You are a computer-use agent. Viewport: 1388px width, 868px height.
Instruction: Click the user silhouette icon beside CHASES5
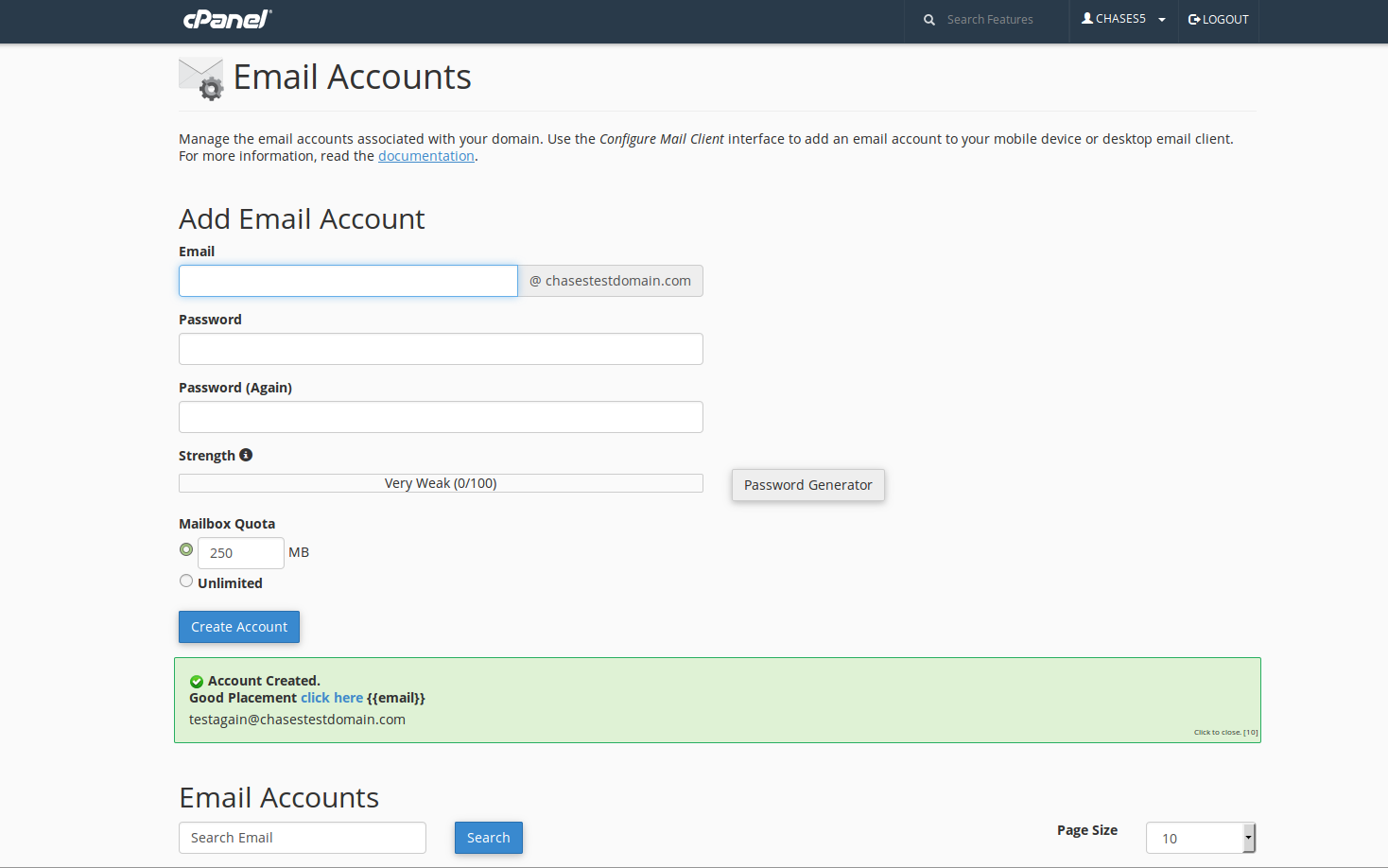1087,18
